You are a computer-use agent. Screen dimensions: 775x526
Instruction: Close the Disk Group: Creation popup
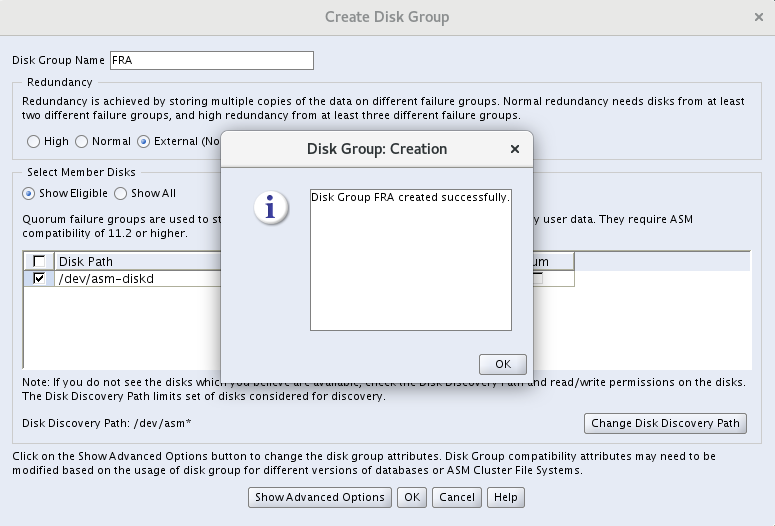tap(515, 149)
